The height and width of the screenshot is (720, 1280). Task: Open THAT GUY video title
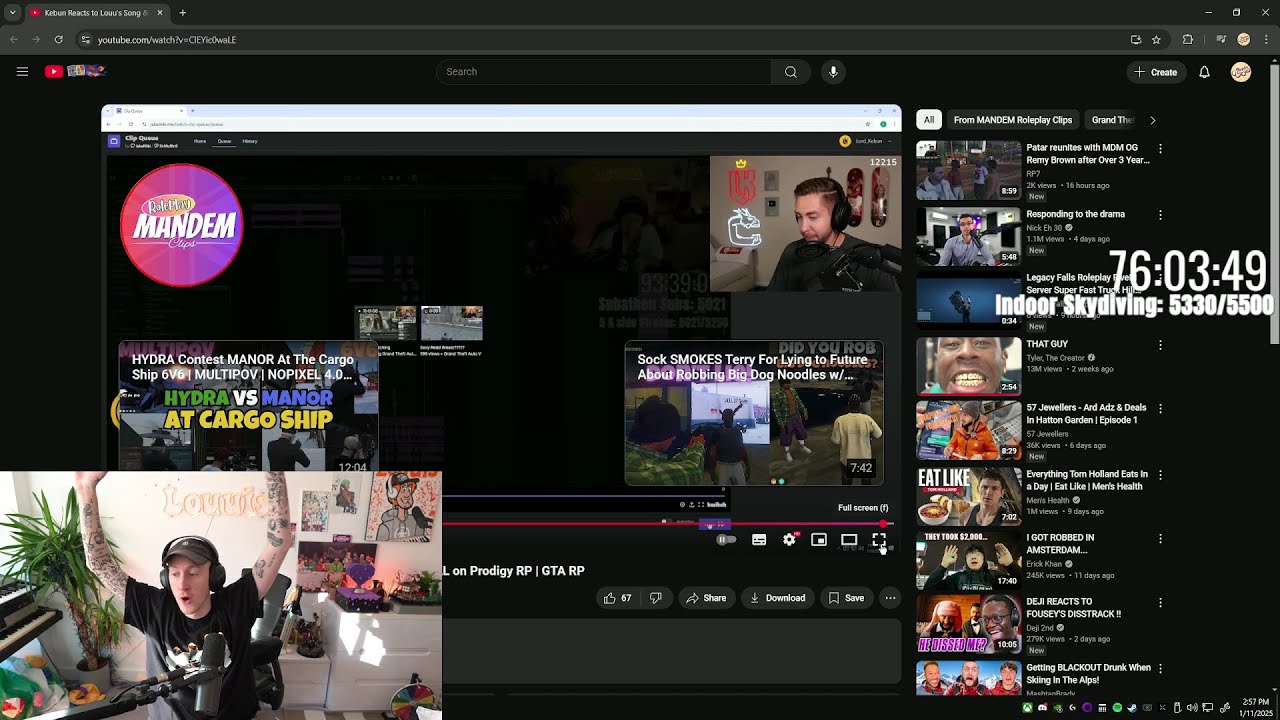tap(1047, 344)
